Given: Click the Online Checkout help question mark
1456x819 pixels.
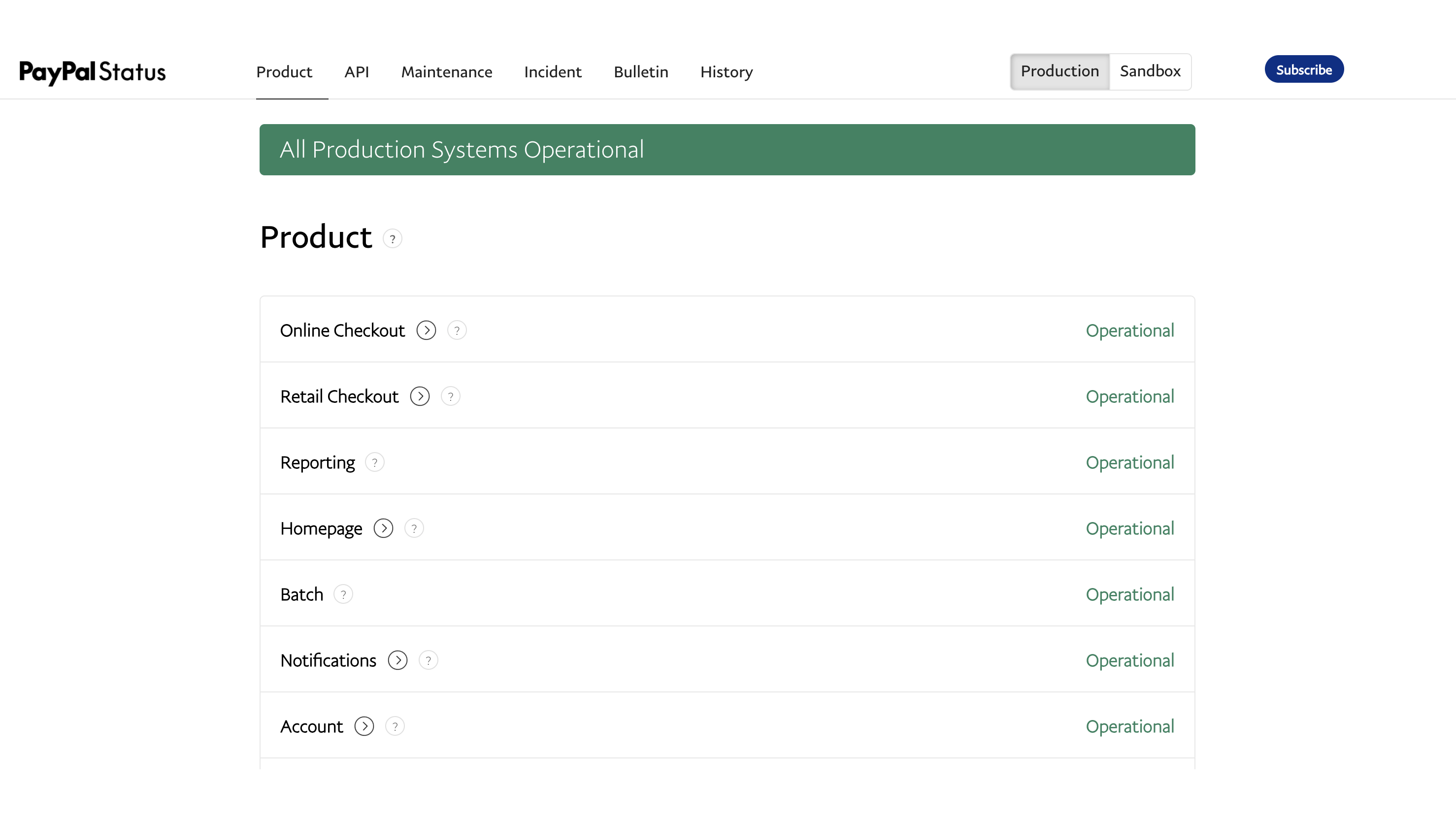Looking at the screenshot, I should tap(457, 330).
